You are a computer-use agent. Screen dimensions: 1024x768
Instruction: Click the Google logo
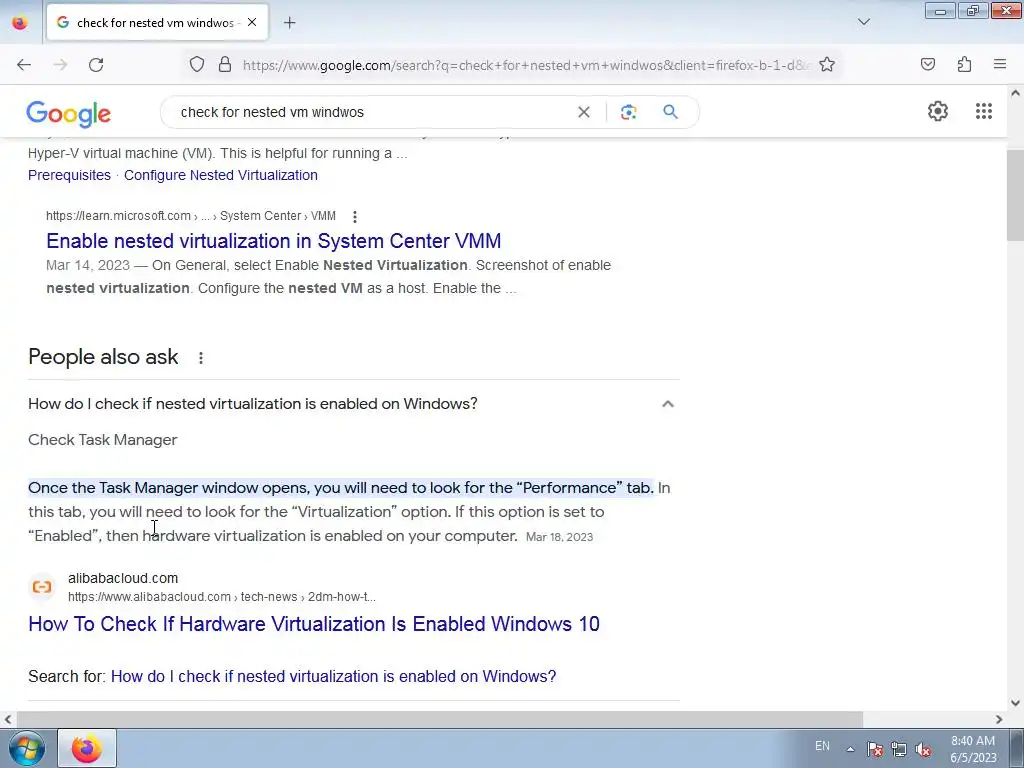point(69,114)
